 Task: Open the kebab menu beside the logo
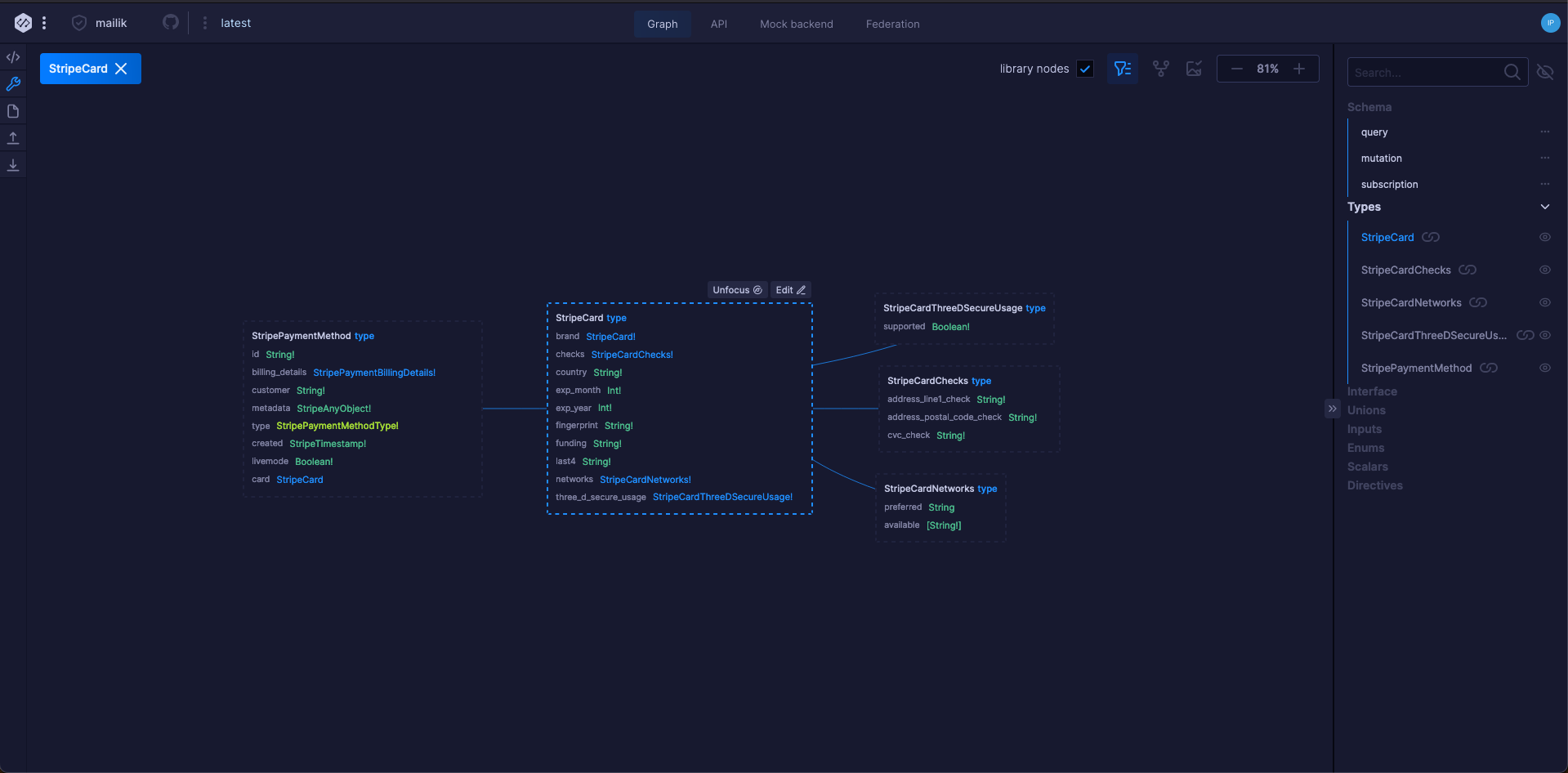pyautogui.click(x=44, y=23)
